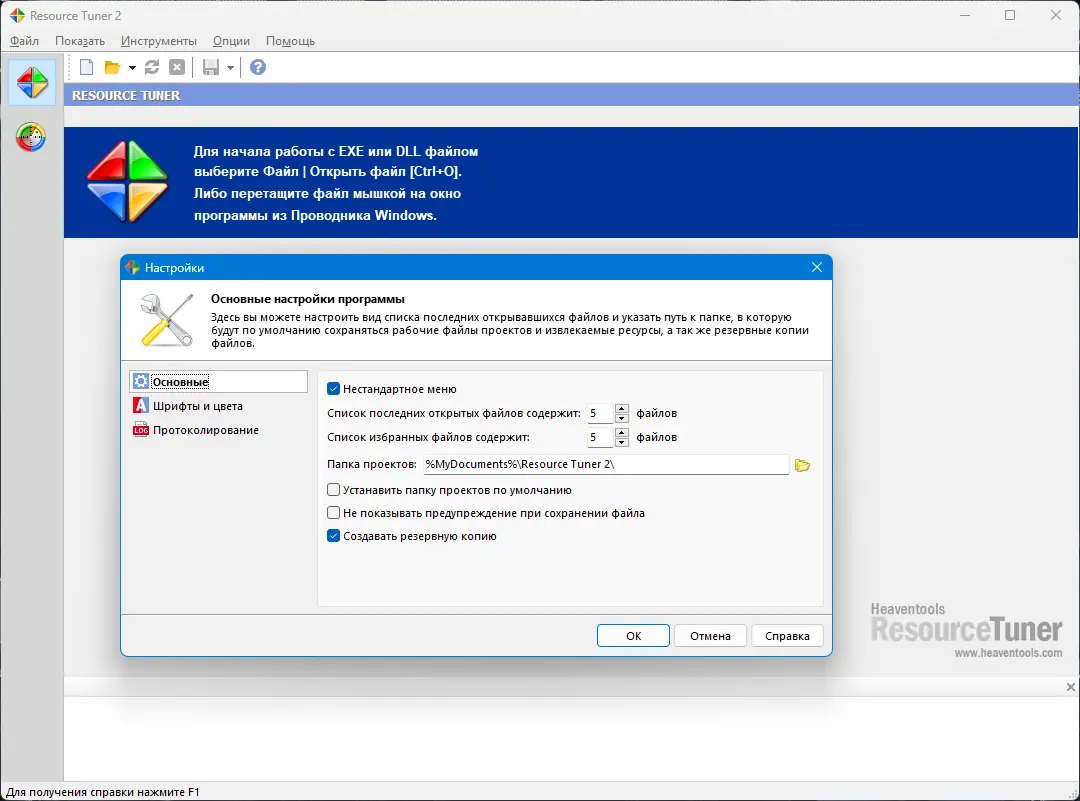Screen dimensions: 1080x801
Task: Open file using the folder toolbar icon
Action: pos(112,67)
